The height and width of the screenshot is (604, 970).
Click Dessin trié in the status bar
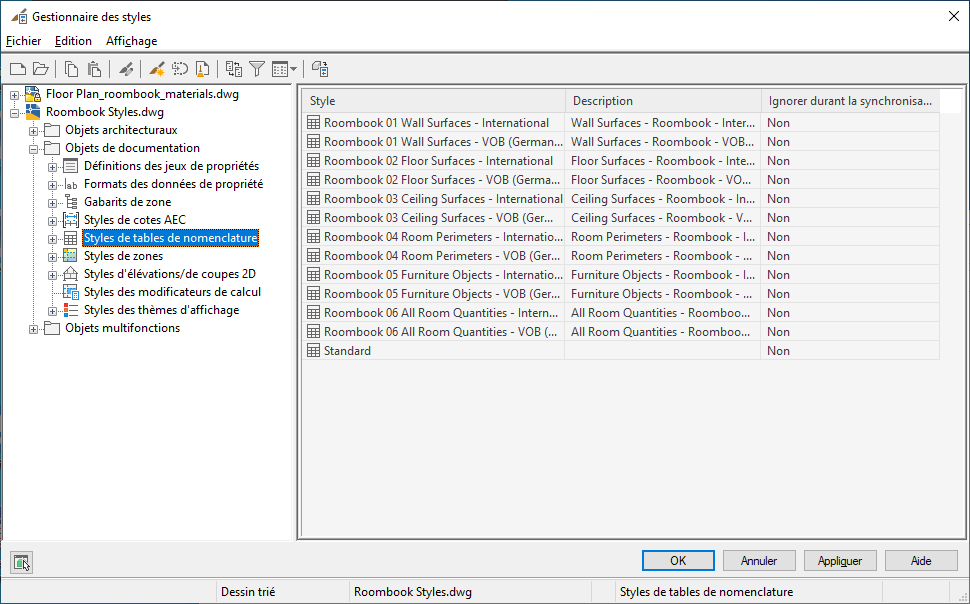(248, 592)
